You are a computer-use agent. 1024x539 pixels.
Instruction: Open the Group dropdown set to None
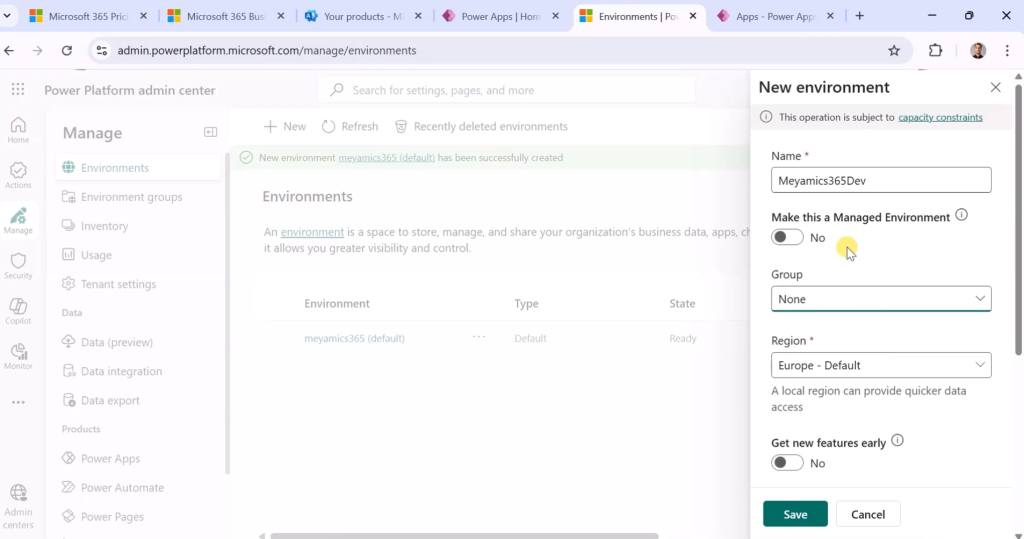[881, 299]
